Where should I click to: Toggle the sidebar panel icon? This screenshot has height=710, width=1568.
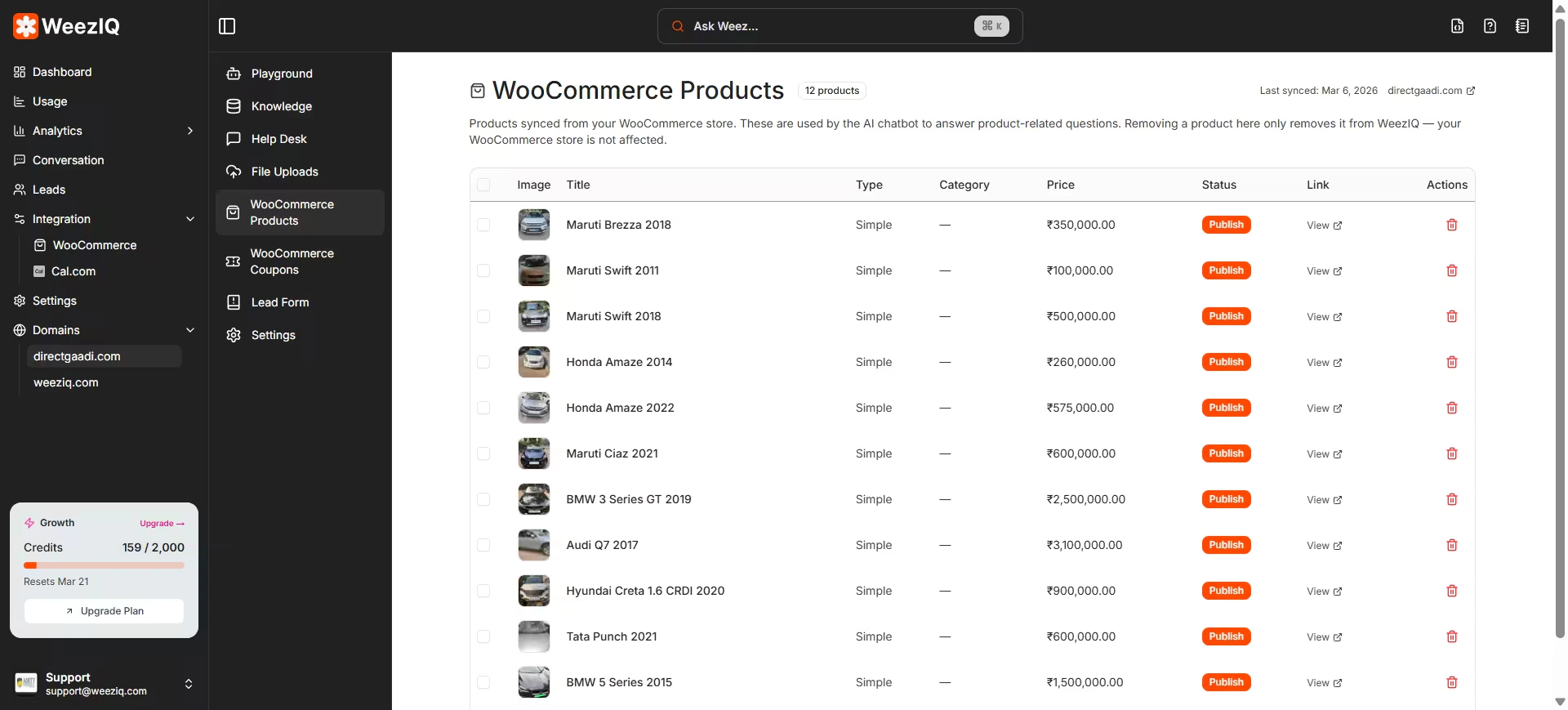[x=227, y=26]
